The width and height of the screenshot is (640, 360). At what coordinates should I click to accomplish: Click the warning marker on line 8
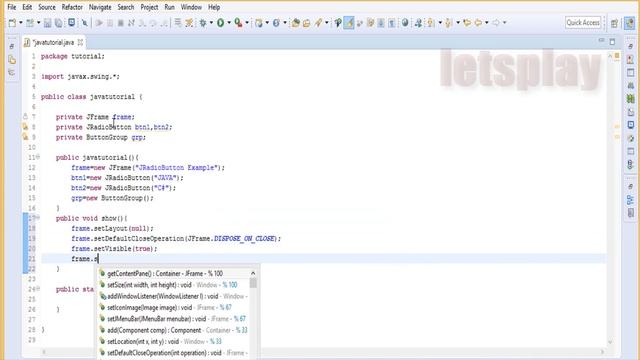[x=25, y=127]
